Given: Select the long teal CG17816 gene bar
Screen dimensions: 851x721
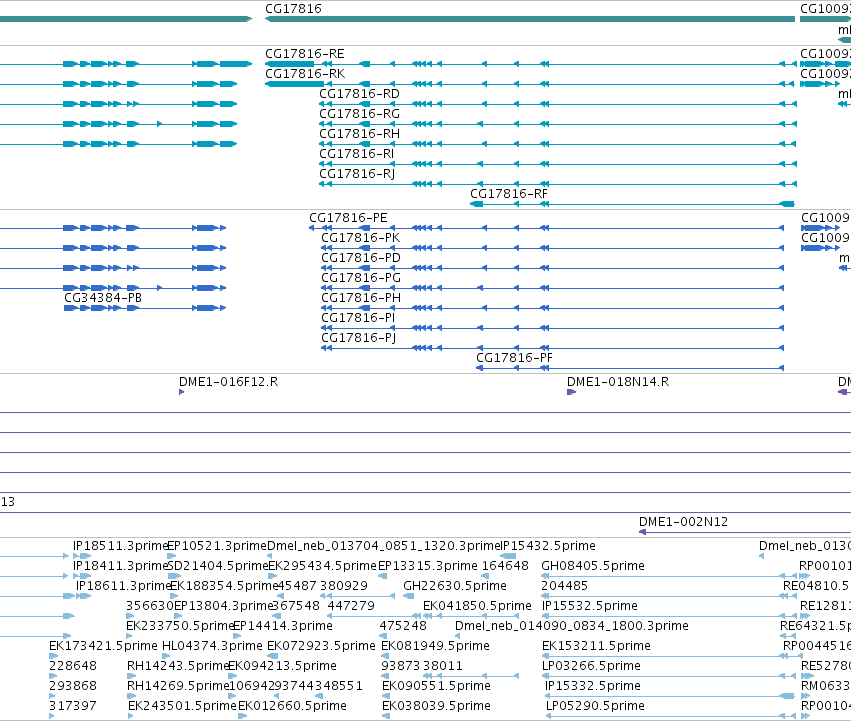Looking at the screenshot, I should pos(530,19).
